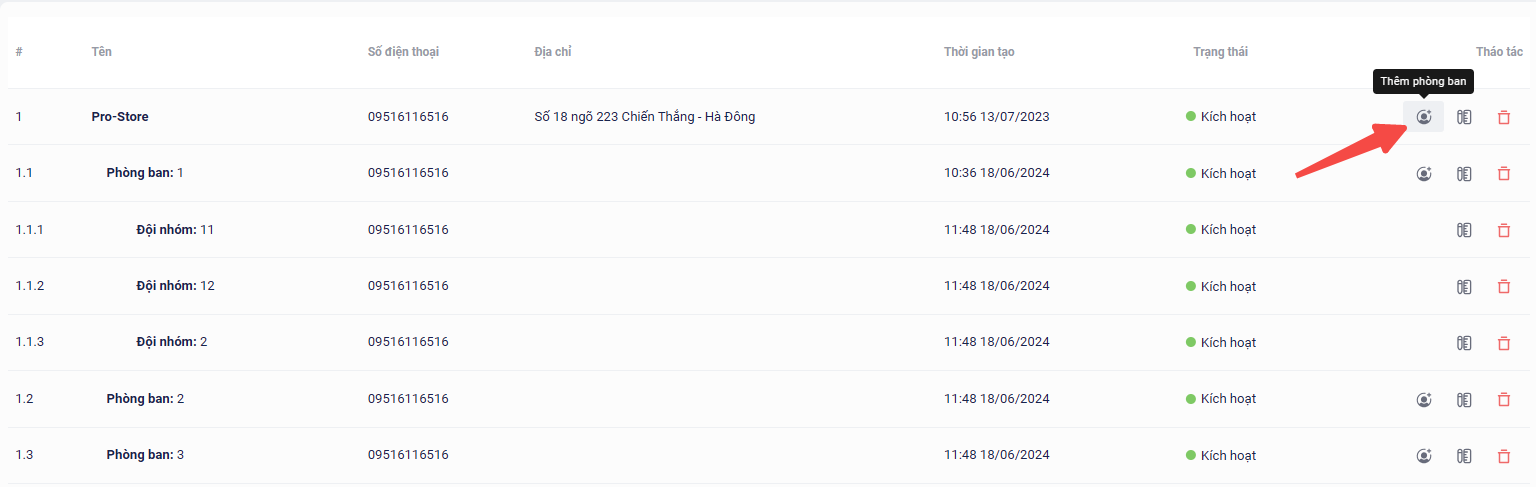This screenshot has height=487, width=1536.
Task: Click add department icon for Pro-Store
Action: 1424,117
